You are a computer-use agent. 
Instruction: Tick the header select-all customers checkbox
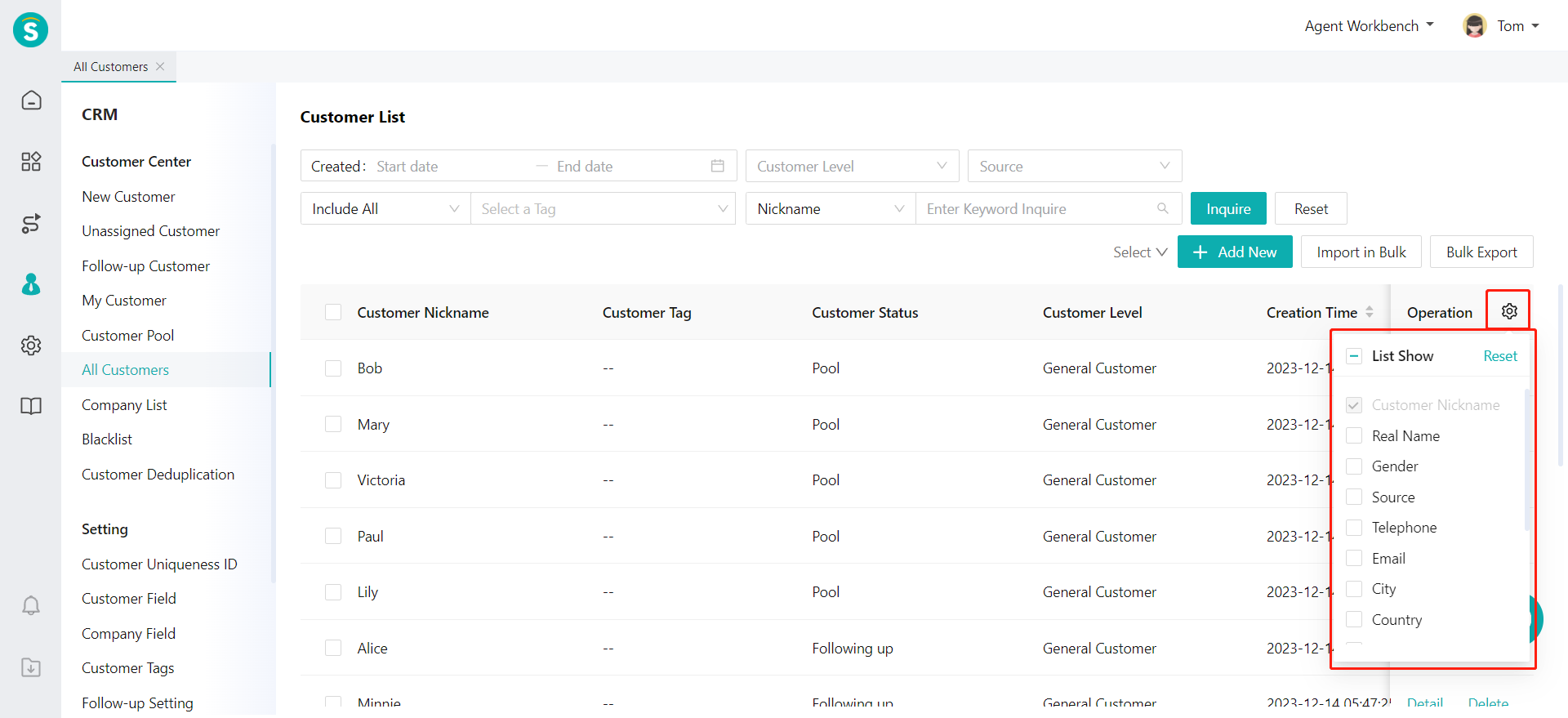[x=333, y=312]
